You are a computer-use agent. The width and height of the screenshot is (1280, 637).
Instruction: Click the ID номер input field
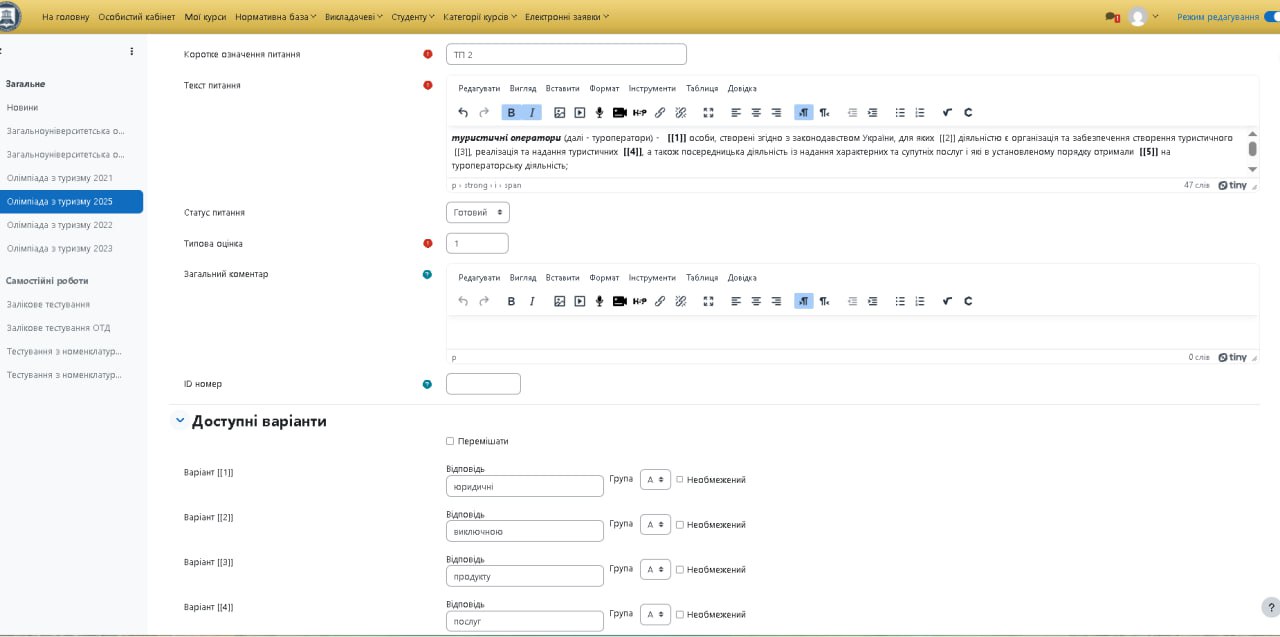(483, 384)
